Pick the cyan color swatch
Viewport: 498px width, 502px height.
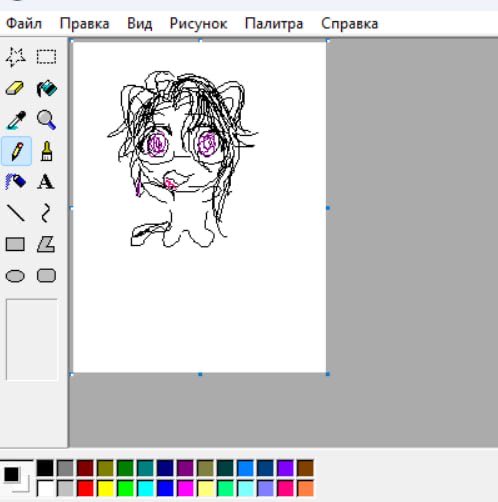point(145,488)
